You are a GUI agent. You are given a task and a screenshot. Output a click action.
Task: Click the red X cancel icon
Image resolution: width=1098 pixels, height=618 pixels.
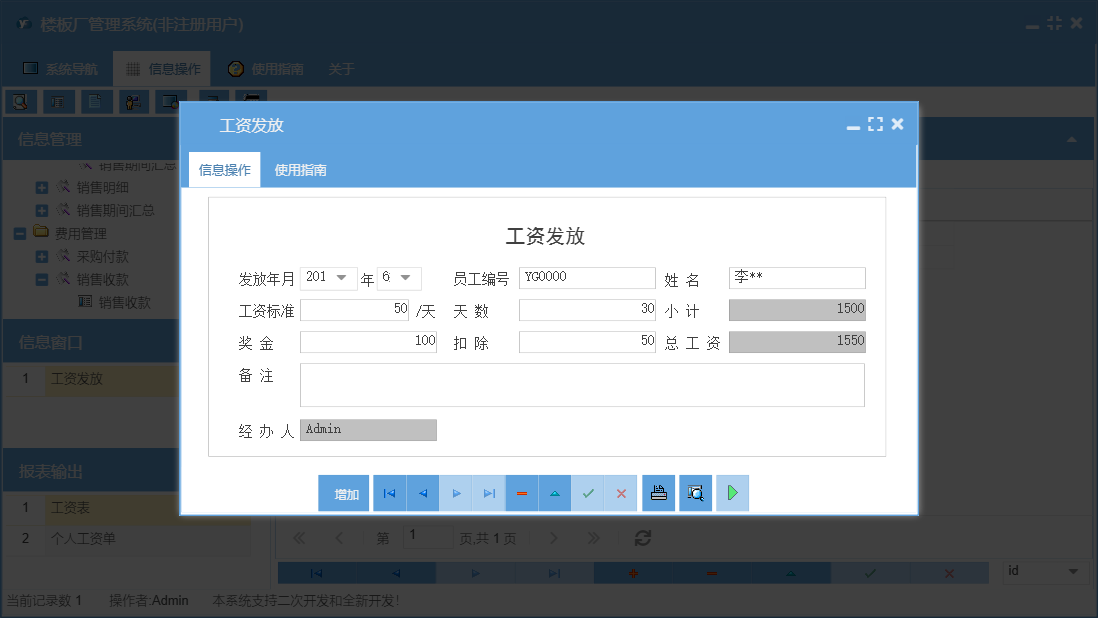(x=621, y=493)
